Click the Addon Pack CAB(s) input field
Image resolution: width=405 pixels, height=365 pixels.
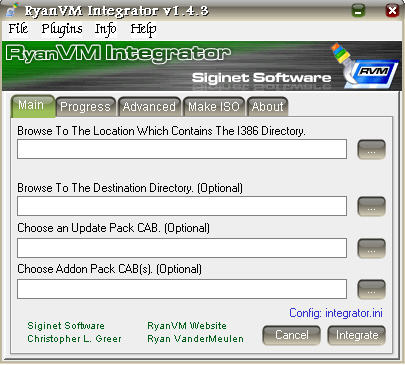coord(182,289)
